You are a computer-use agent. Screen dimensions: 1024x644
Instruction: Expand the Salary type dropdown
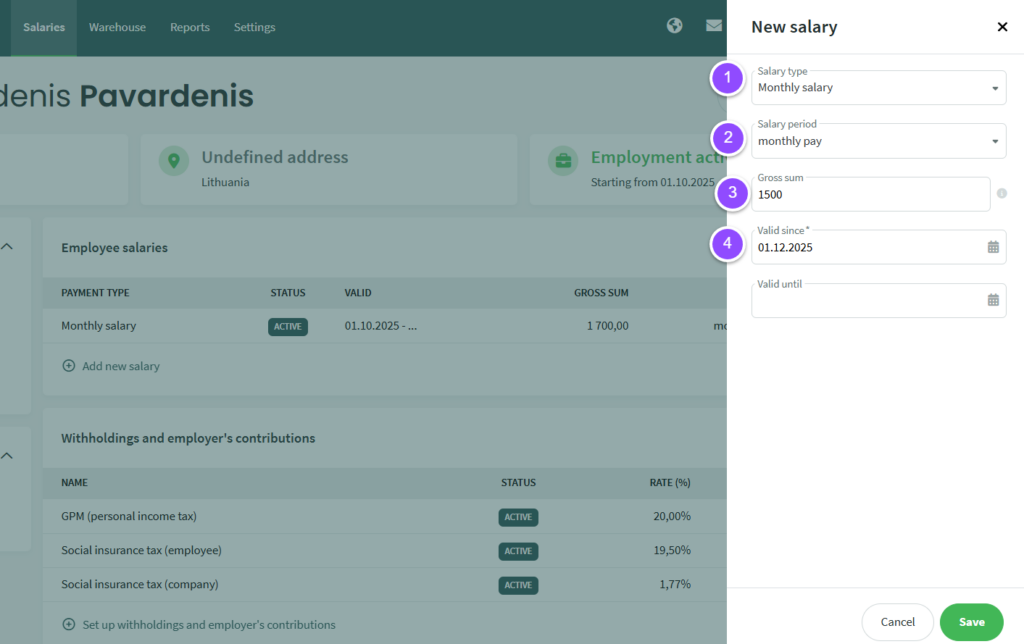point(994,88)
